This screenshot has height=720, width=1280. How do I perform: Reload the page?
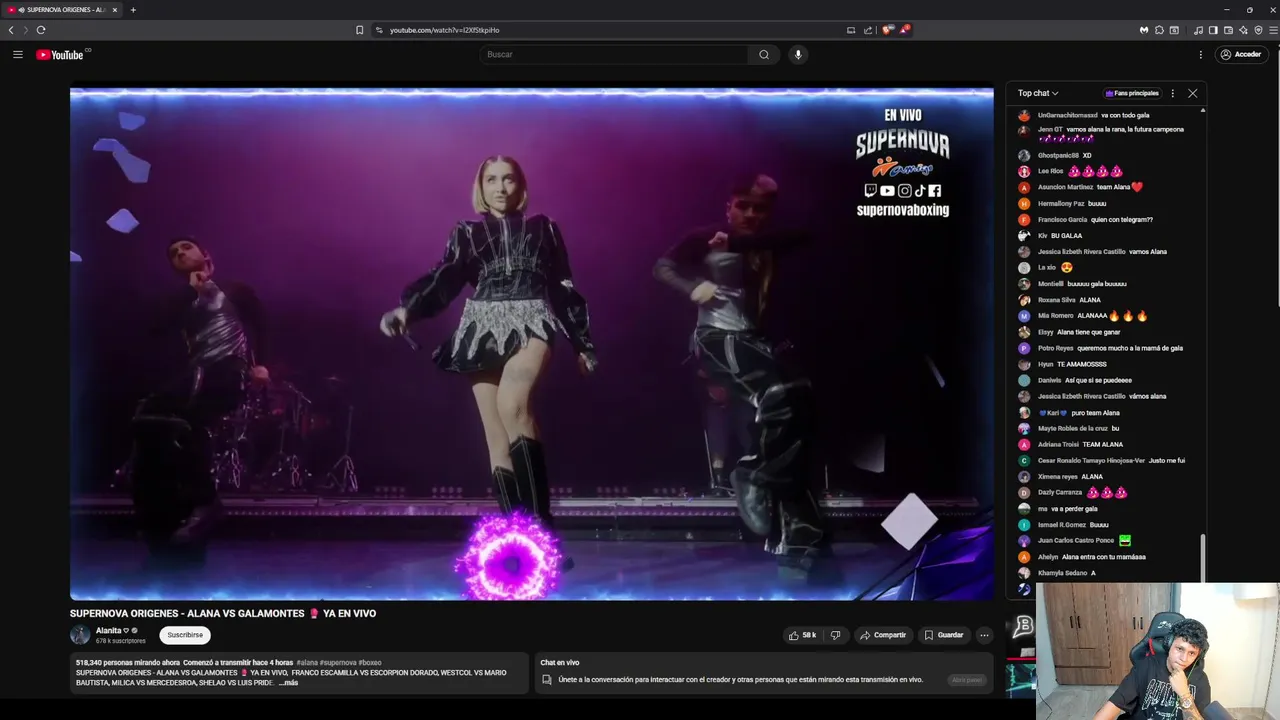41,30
